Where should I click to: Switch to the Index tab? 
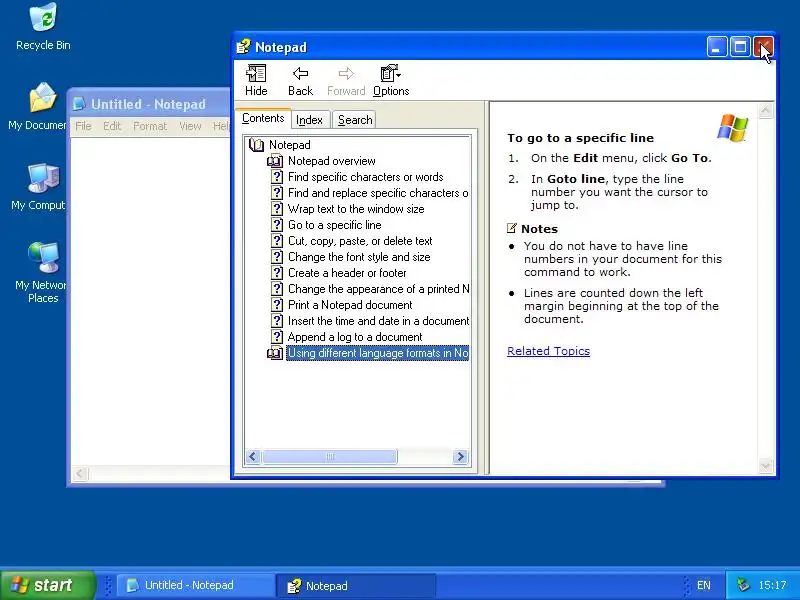(x=309, y=120)
